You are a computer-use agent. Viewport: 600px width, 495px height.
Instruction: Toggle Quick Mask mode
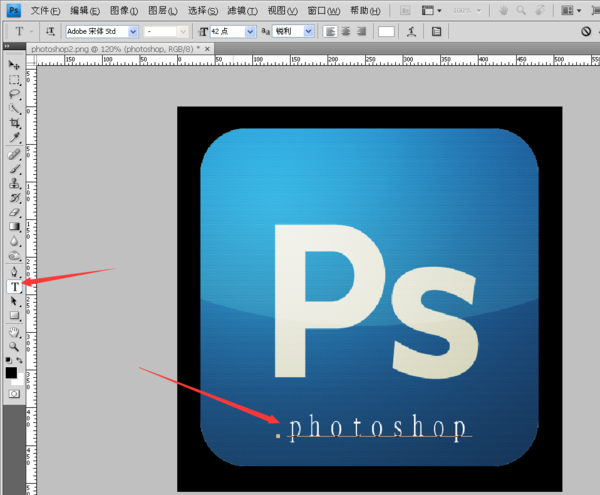pyautogui.click(x=14, y=394)
